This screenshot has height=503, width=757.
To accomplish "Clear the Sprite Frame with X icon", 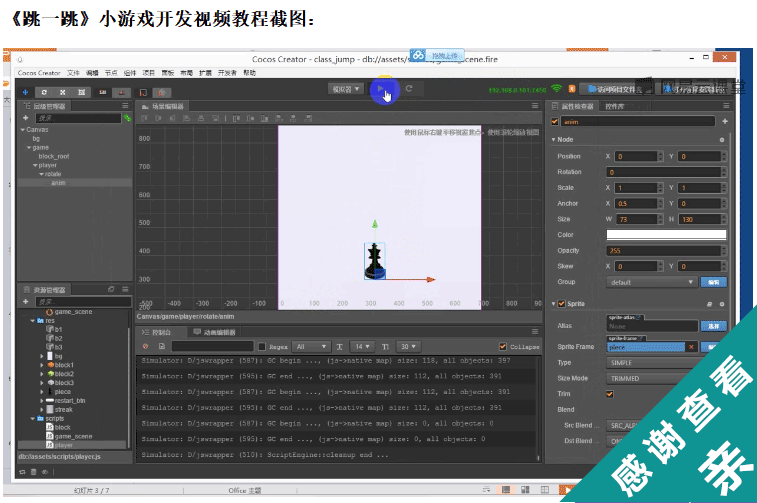I will [691, 347].
